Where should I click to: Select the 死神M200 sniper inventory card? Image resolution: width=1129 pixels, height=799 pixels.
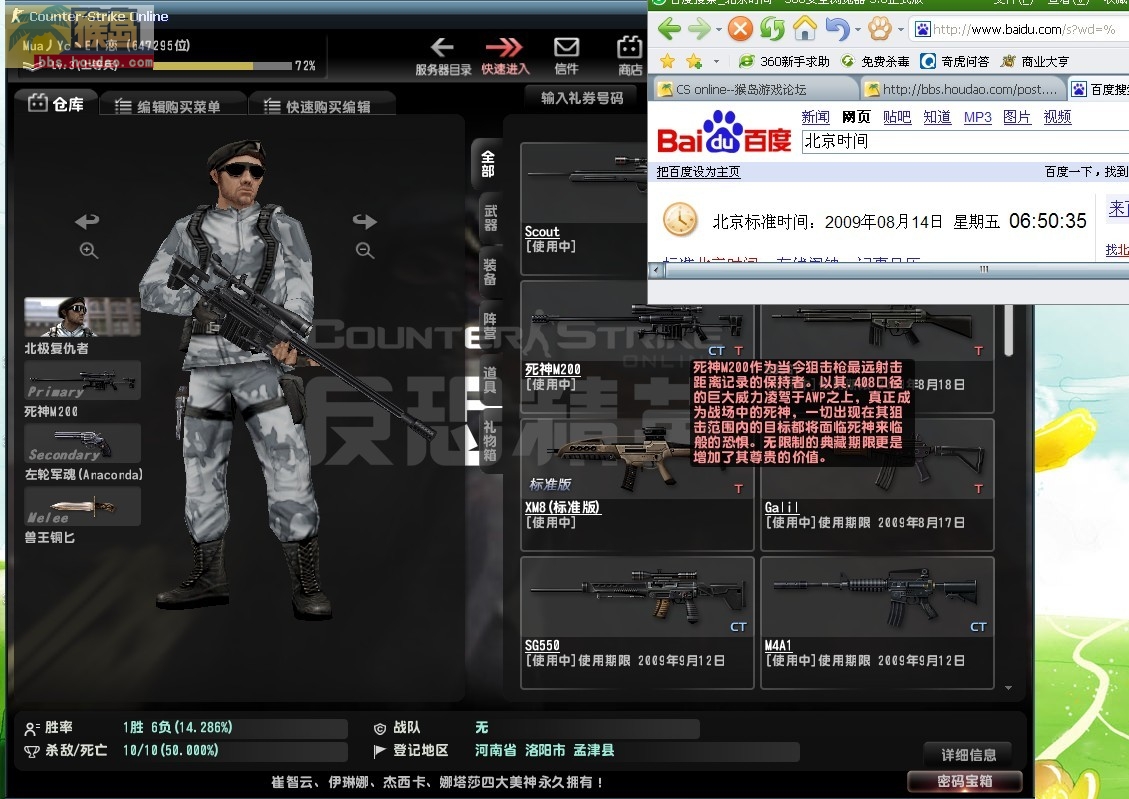(x=637, y=347)
